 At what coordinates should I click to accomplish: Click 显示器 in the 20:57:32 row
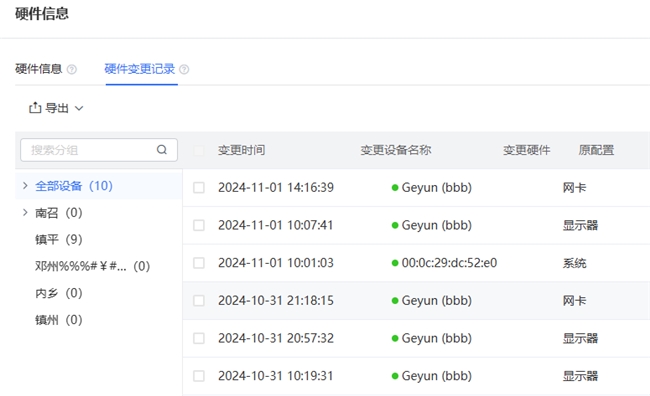(580, 339)
